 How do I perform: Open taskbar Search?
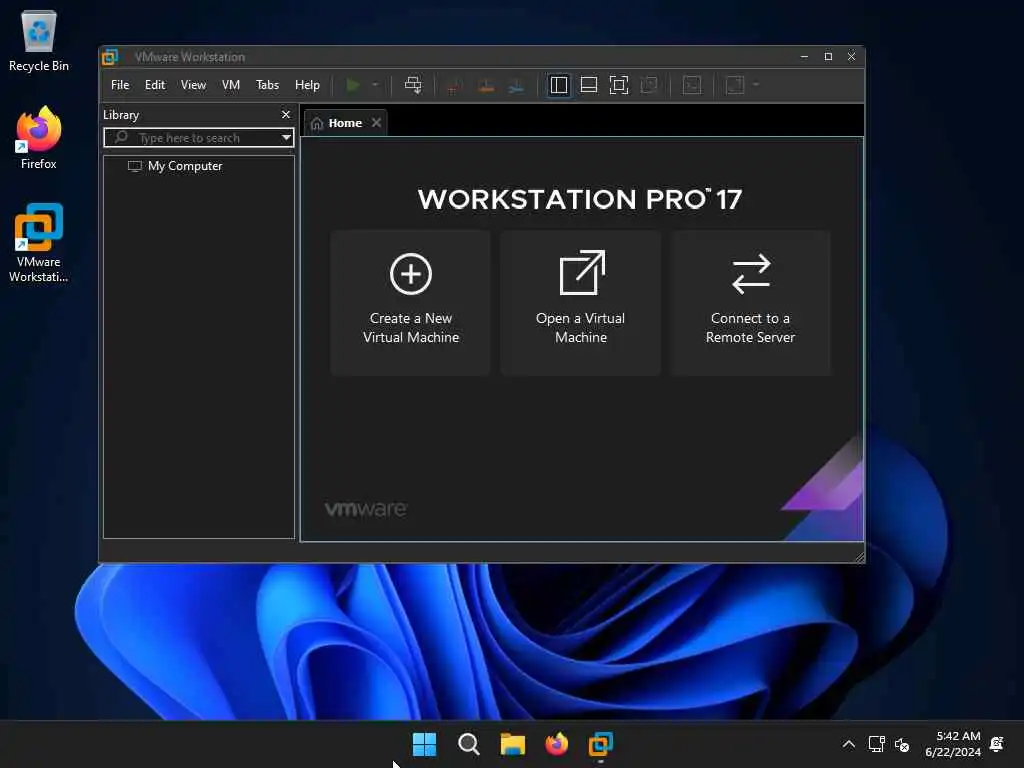(x=469, y=744)
